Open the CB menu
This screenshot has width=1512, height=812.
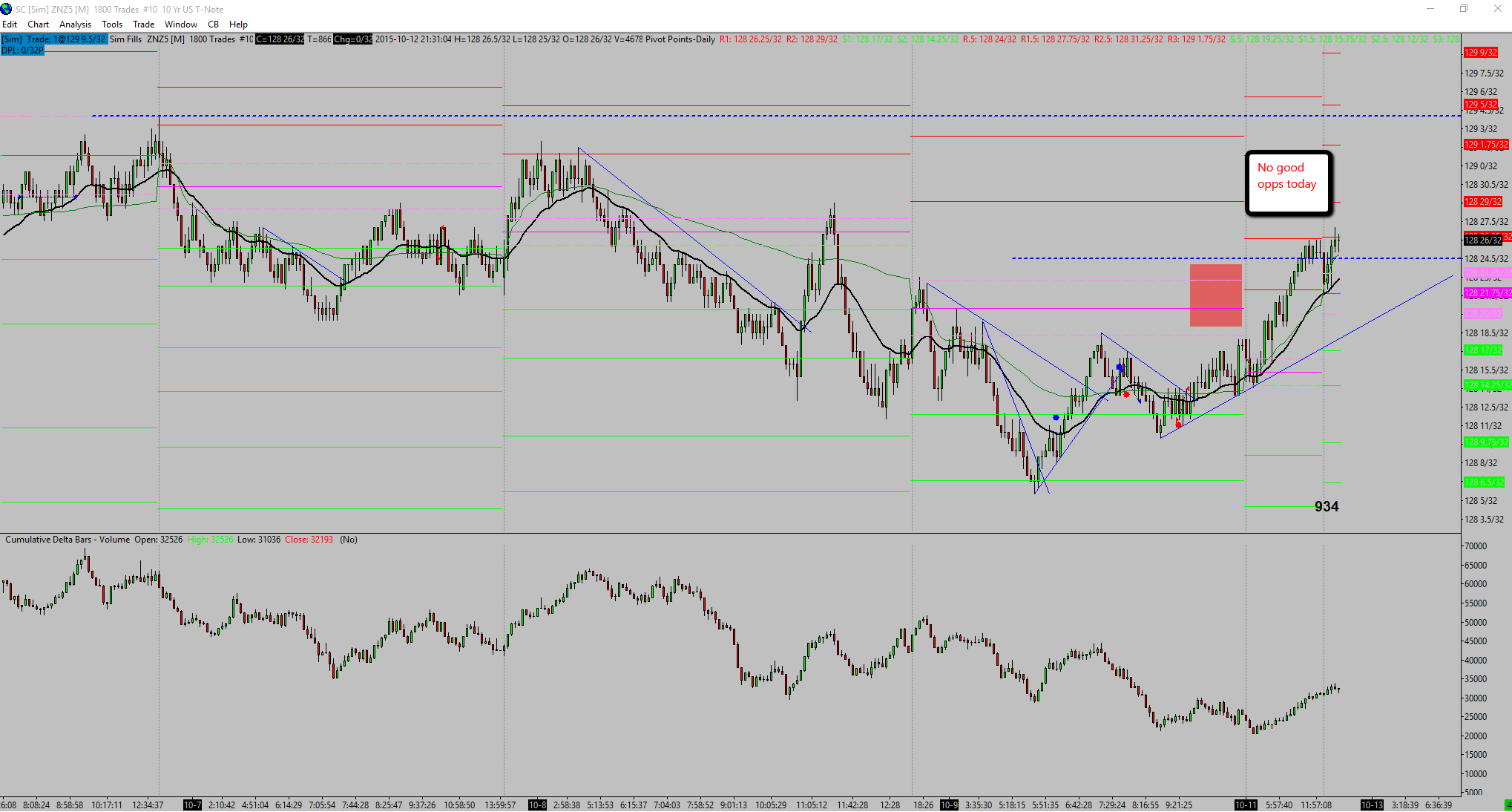click(x=214, y=24)
